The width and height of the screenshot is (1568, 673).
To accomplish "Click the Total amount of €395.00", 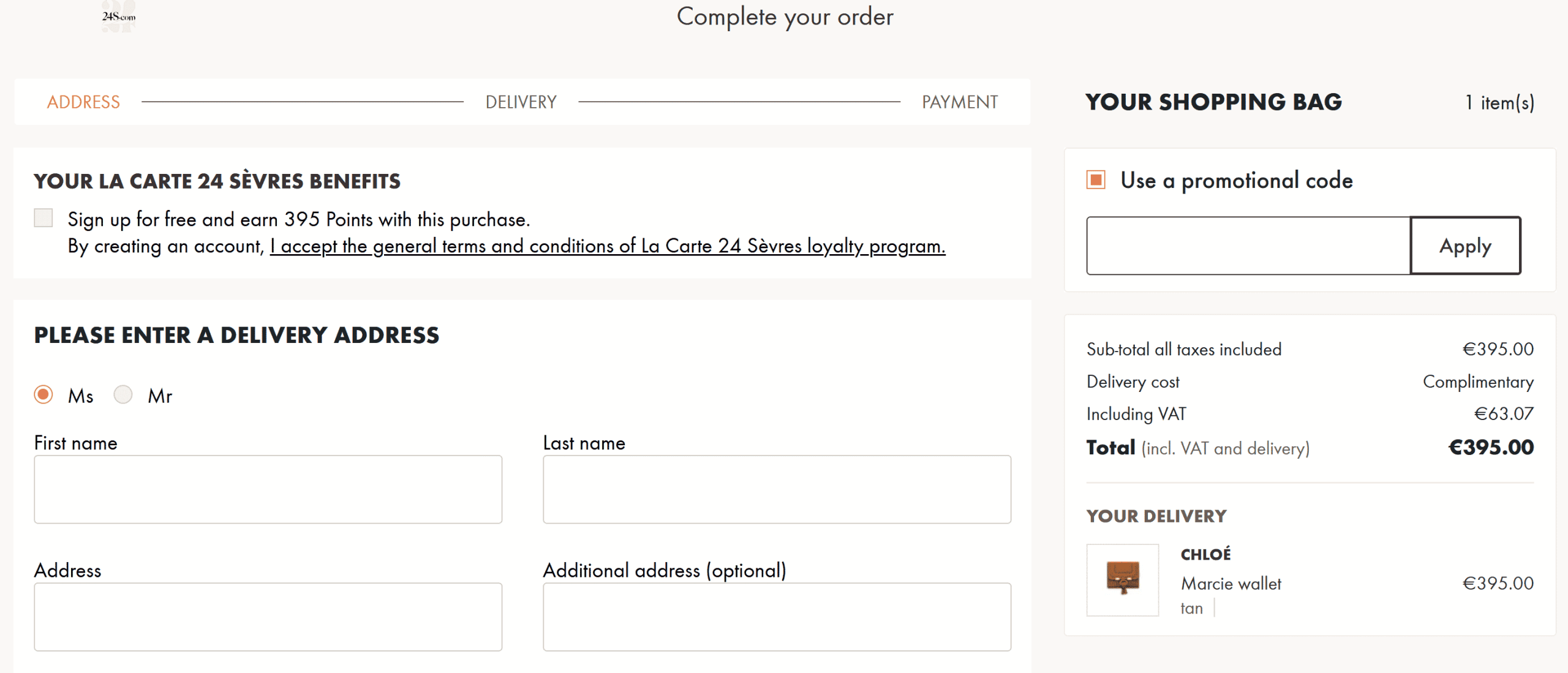I will point(1493,447).
